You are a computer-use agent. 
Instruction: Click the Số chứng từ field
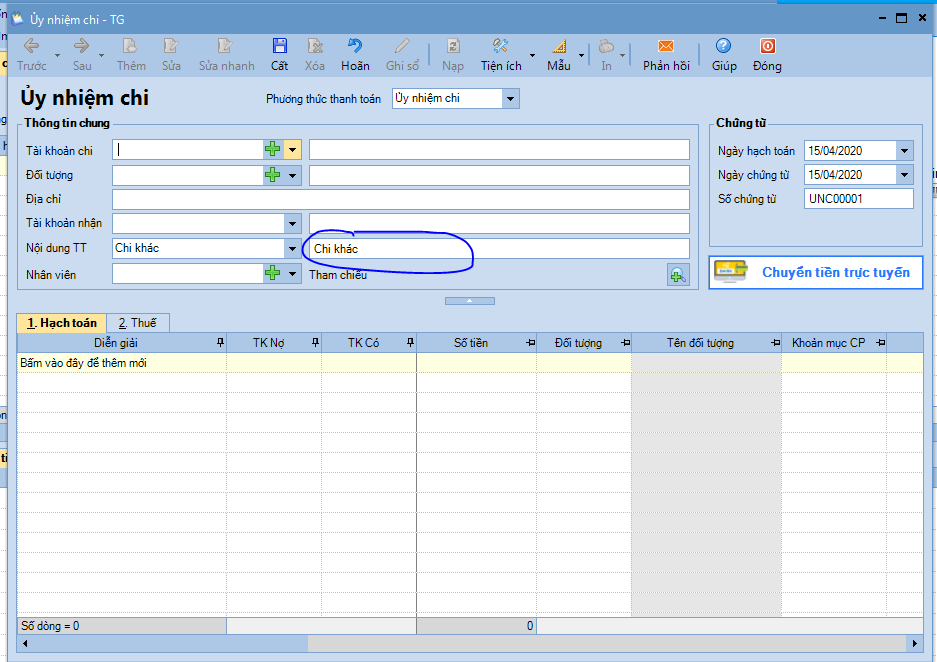point(858,199)
